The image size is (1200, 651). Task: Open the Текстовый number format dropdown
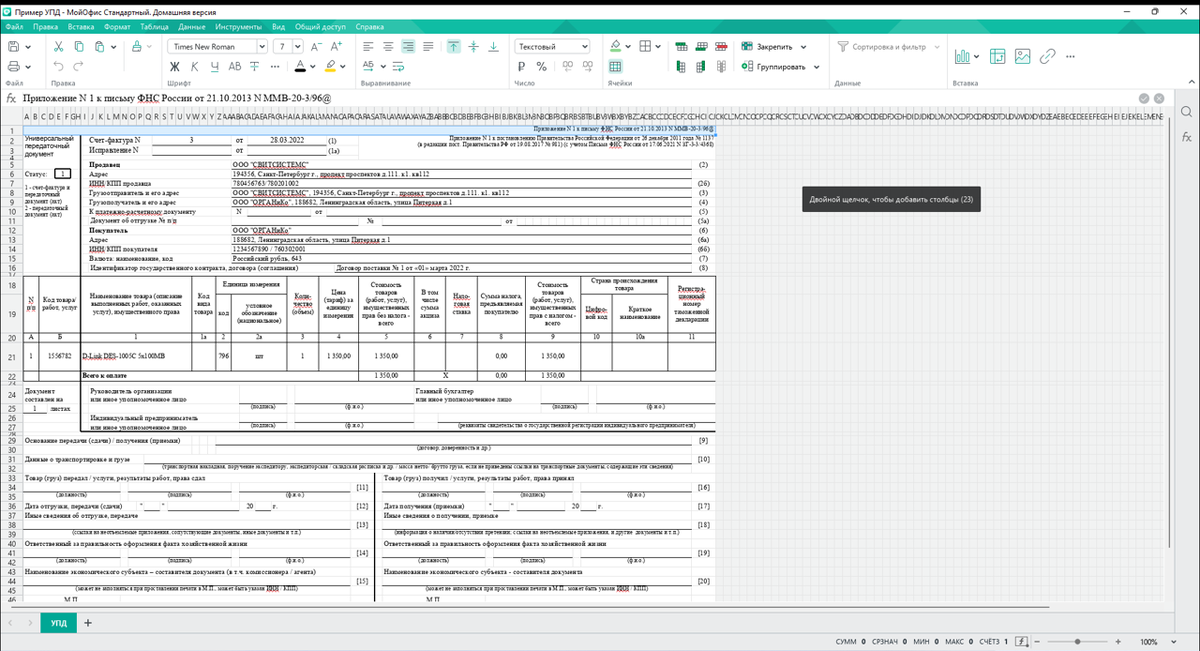pos(552,47)
